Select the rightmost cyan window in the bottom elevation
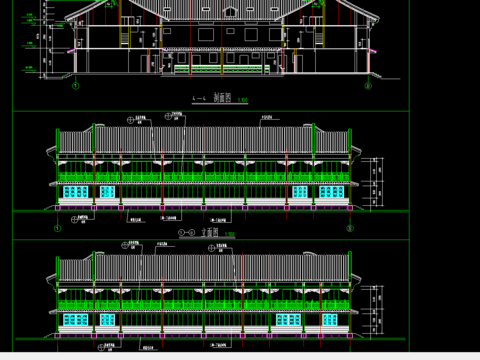This screenshot has width=480, height=360. [330, 320]
